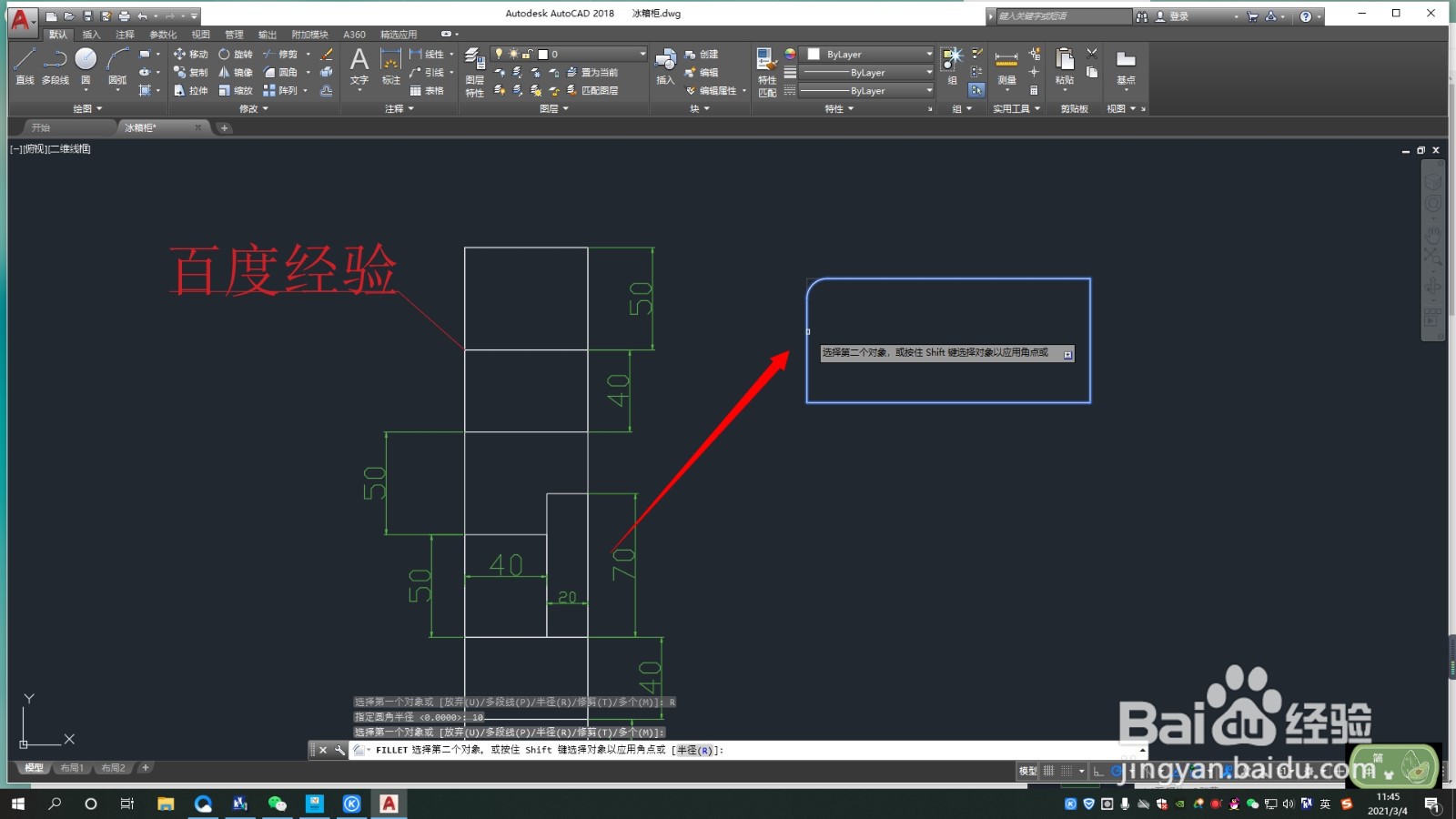Open Layer Properties (图层特性)
This screenshot has width=1456, height=819.
click(475, 72)
